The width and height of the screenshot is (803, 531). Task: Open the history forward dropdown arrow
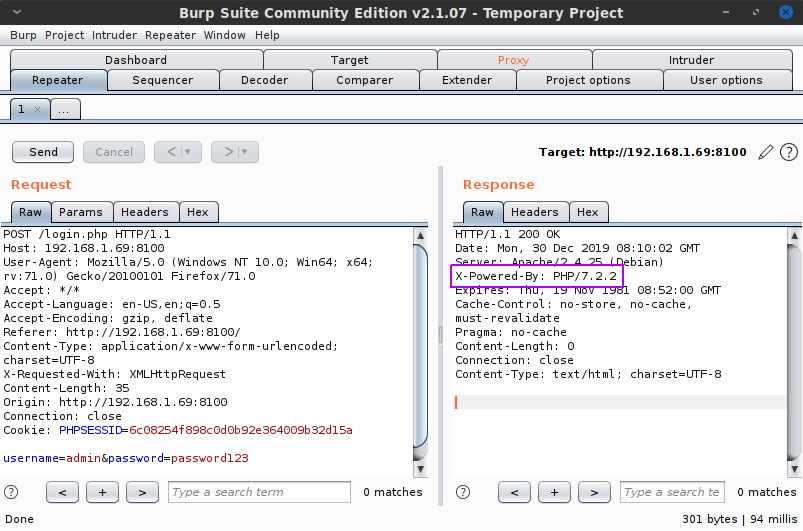245,152
